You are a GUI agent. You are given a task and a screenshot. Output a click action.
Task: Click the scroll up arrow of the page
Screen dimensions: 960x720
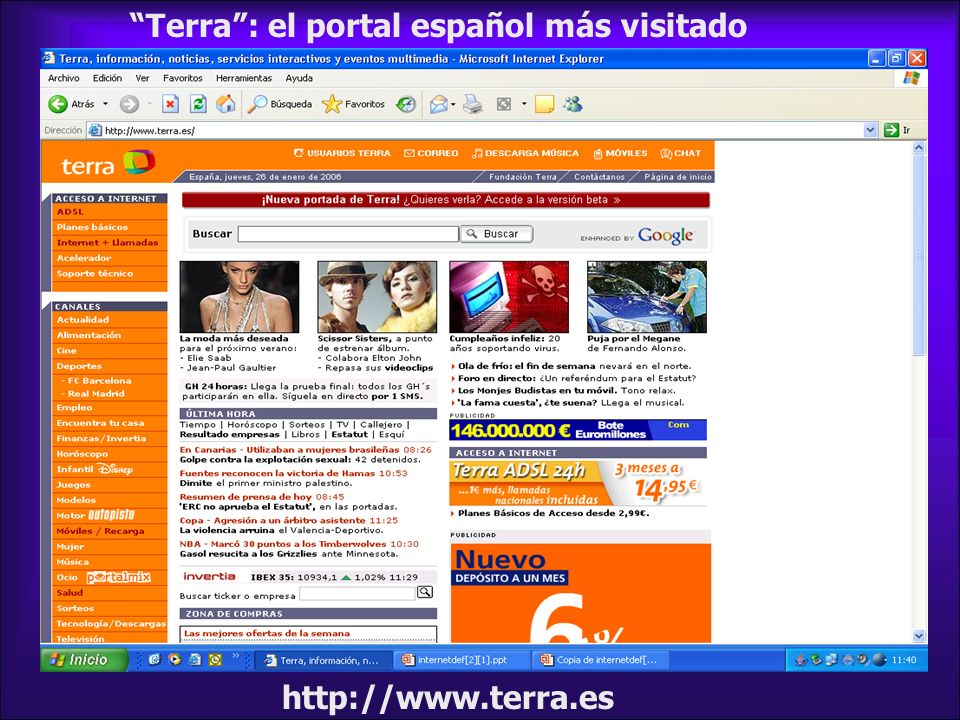[x=919, y=148]
